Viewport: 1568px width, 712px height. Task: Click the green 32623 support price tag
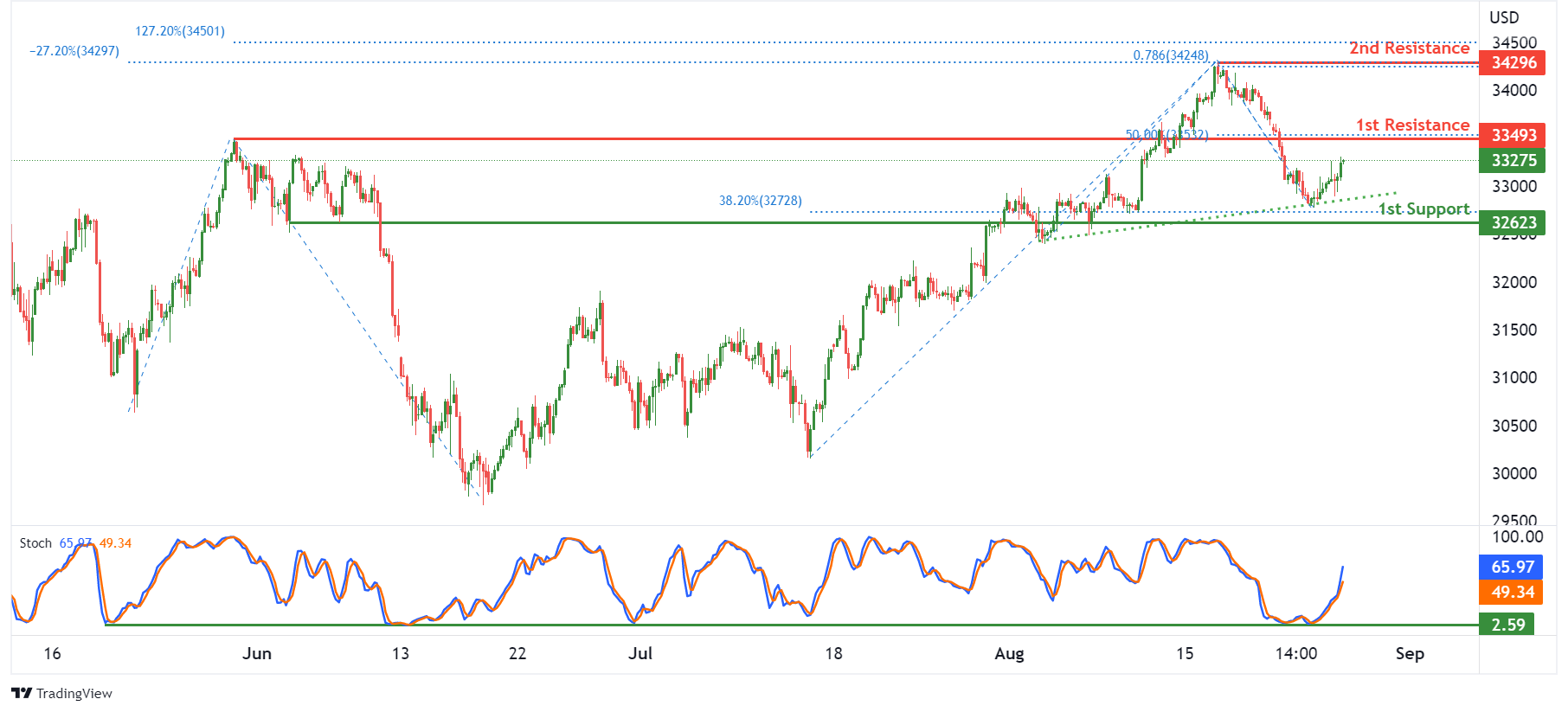(1513, 223)
